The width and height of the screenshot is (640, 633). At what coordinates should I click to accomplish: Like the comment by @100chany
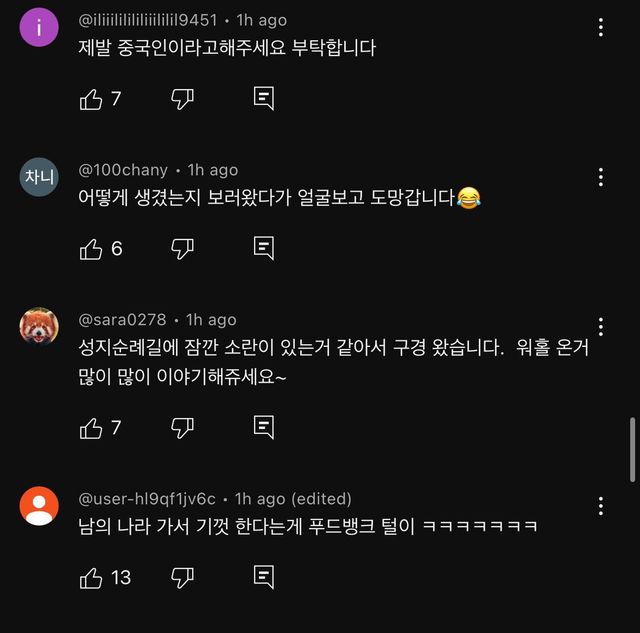coord(91,249)
